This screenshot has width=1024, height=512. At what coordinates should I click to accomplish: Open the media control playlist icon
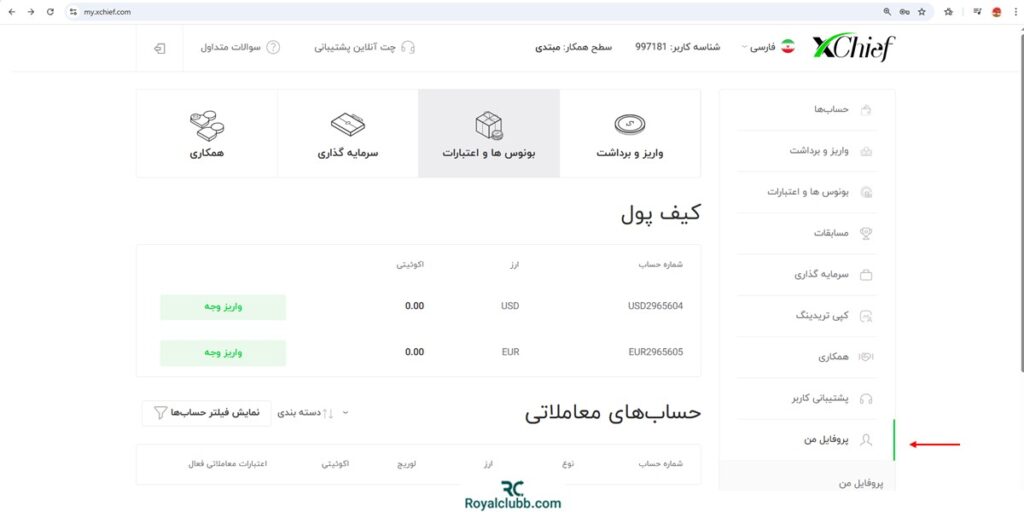click(x=978, y=12)
